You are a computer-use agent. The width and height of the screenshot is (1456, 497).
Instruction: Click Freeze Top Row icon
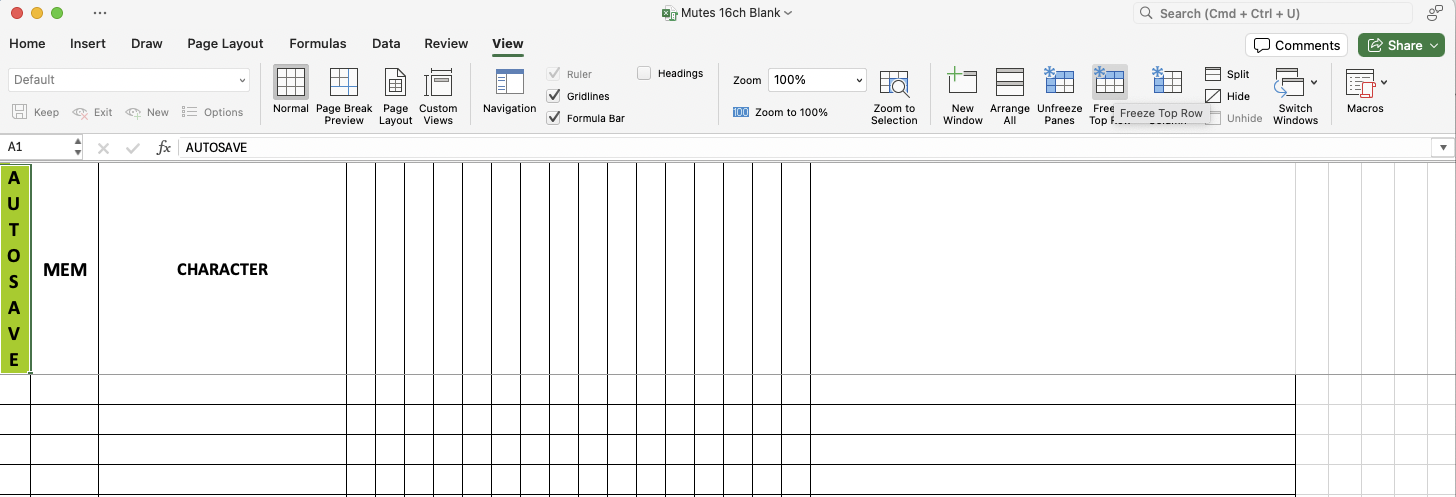[1109, 82]
